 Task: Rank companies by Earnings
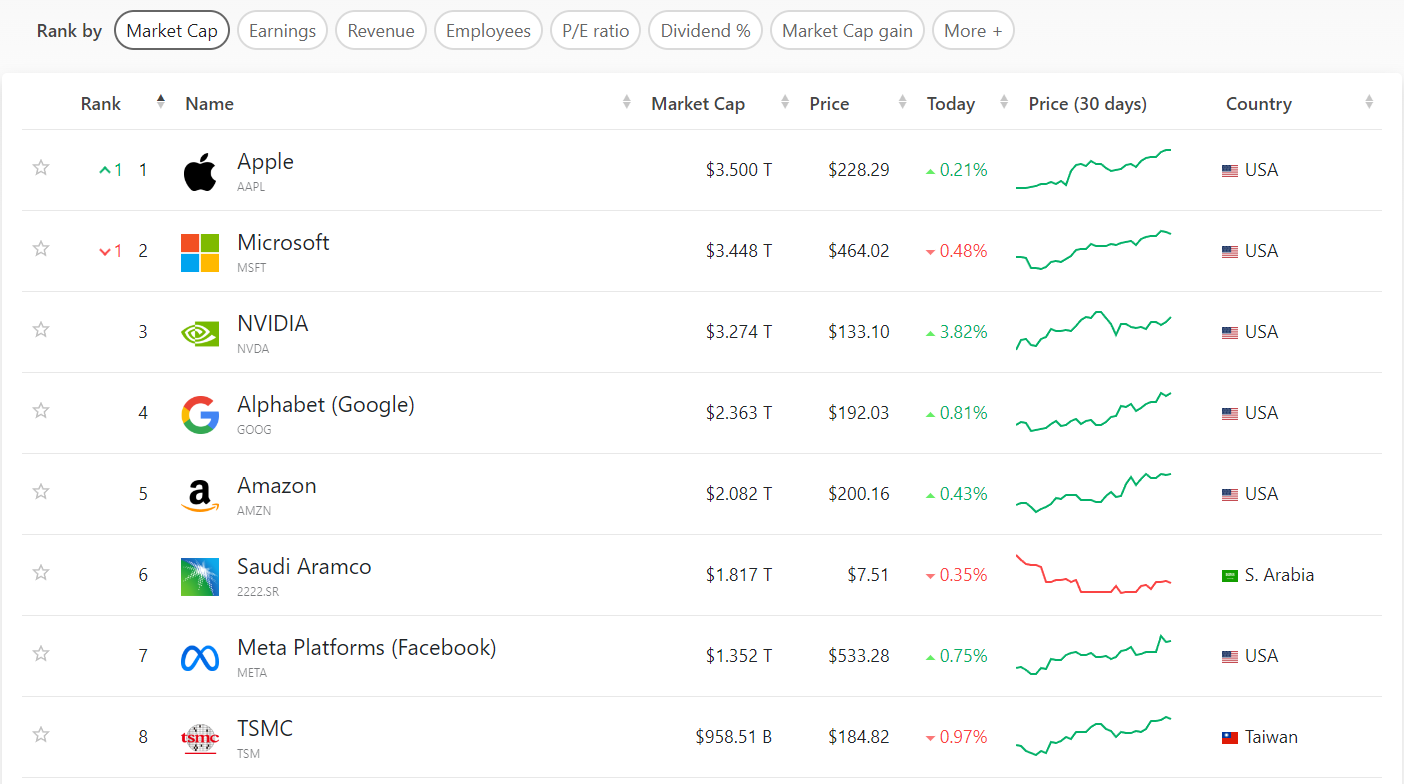pyautogui.click(x=282, y=31)
